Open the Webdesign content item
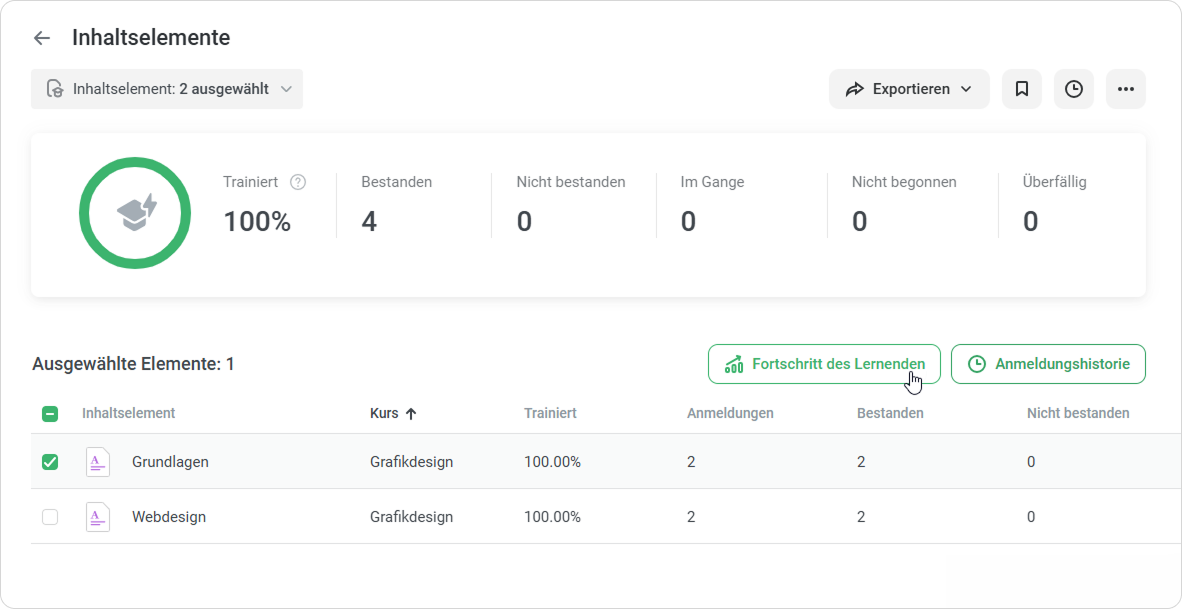 tap(169, 517)
